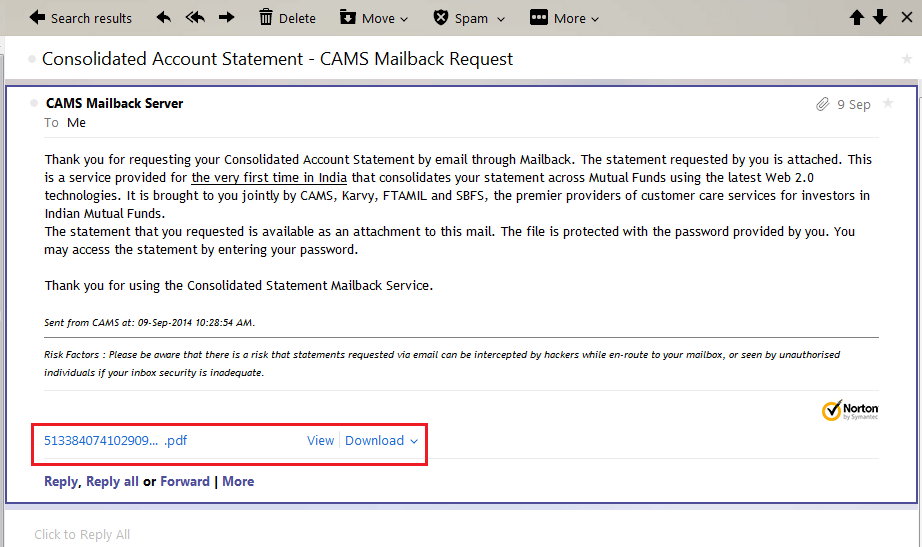The width and height of the screenshot is (922, 547).
Task: Click the Reply All double-arrow icon
Action: (x=195, y=18)
